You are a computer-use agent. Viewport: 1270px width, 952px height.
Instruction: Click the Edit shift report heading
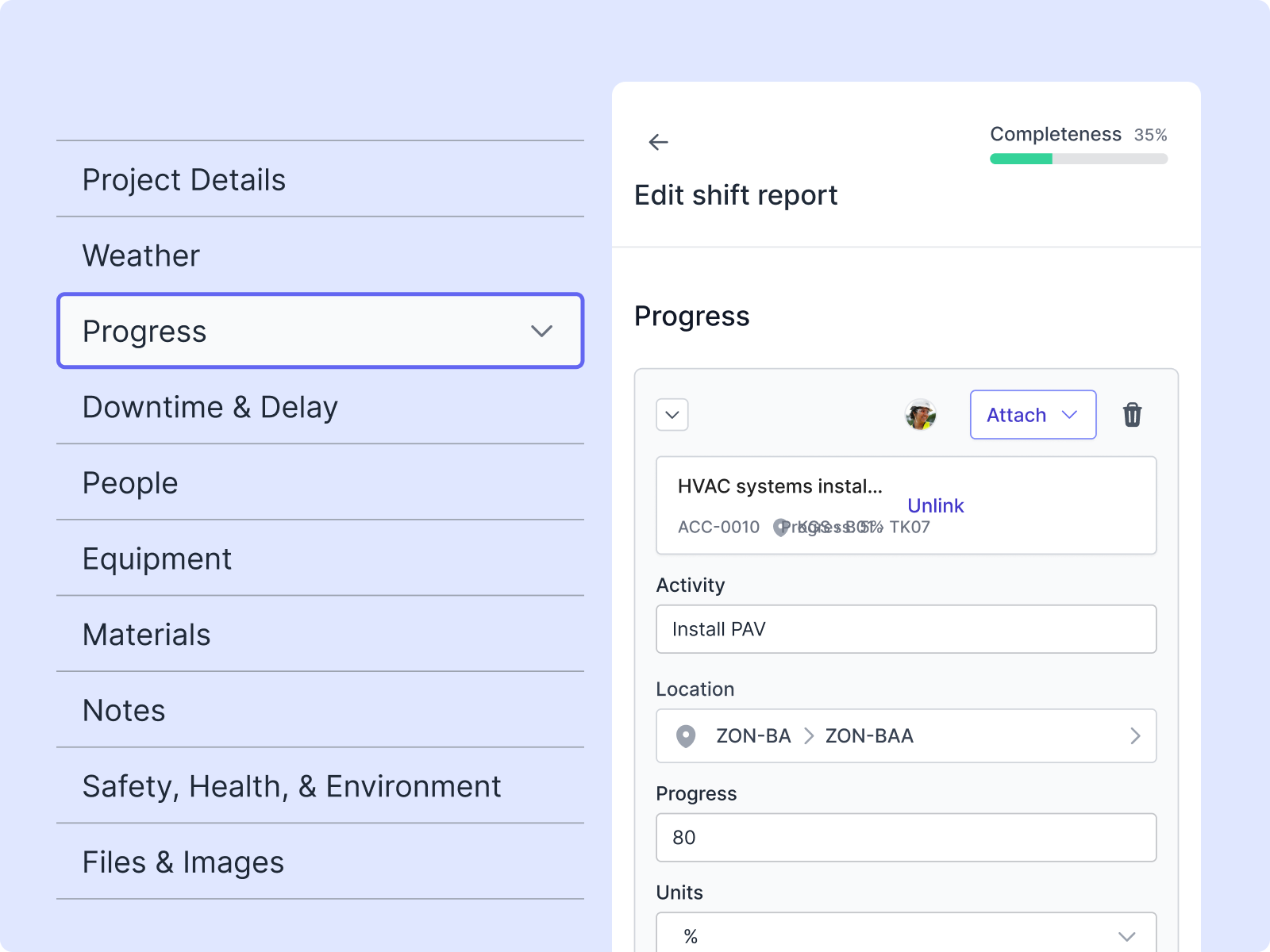(736, 195)
